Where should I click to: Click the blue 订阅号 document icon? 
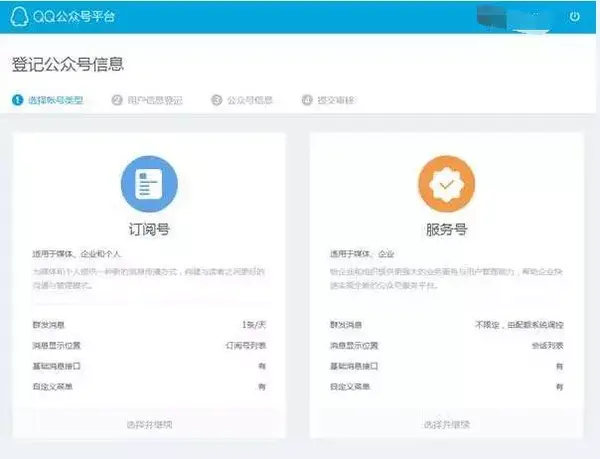tap(148, 186)
